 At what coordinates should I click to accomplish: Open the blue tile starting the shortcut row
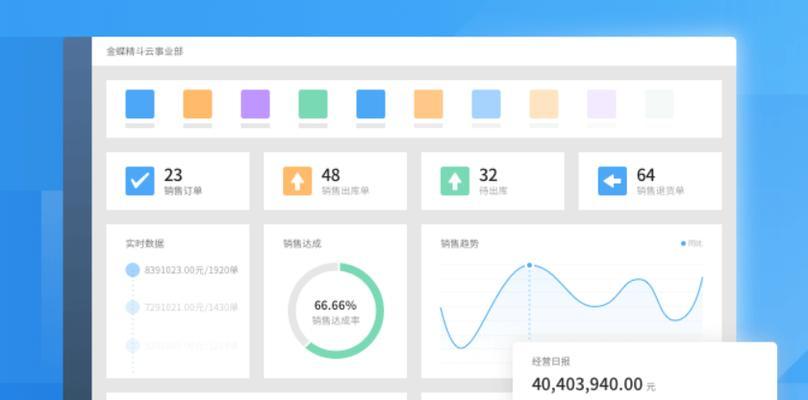140,104
